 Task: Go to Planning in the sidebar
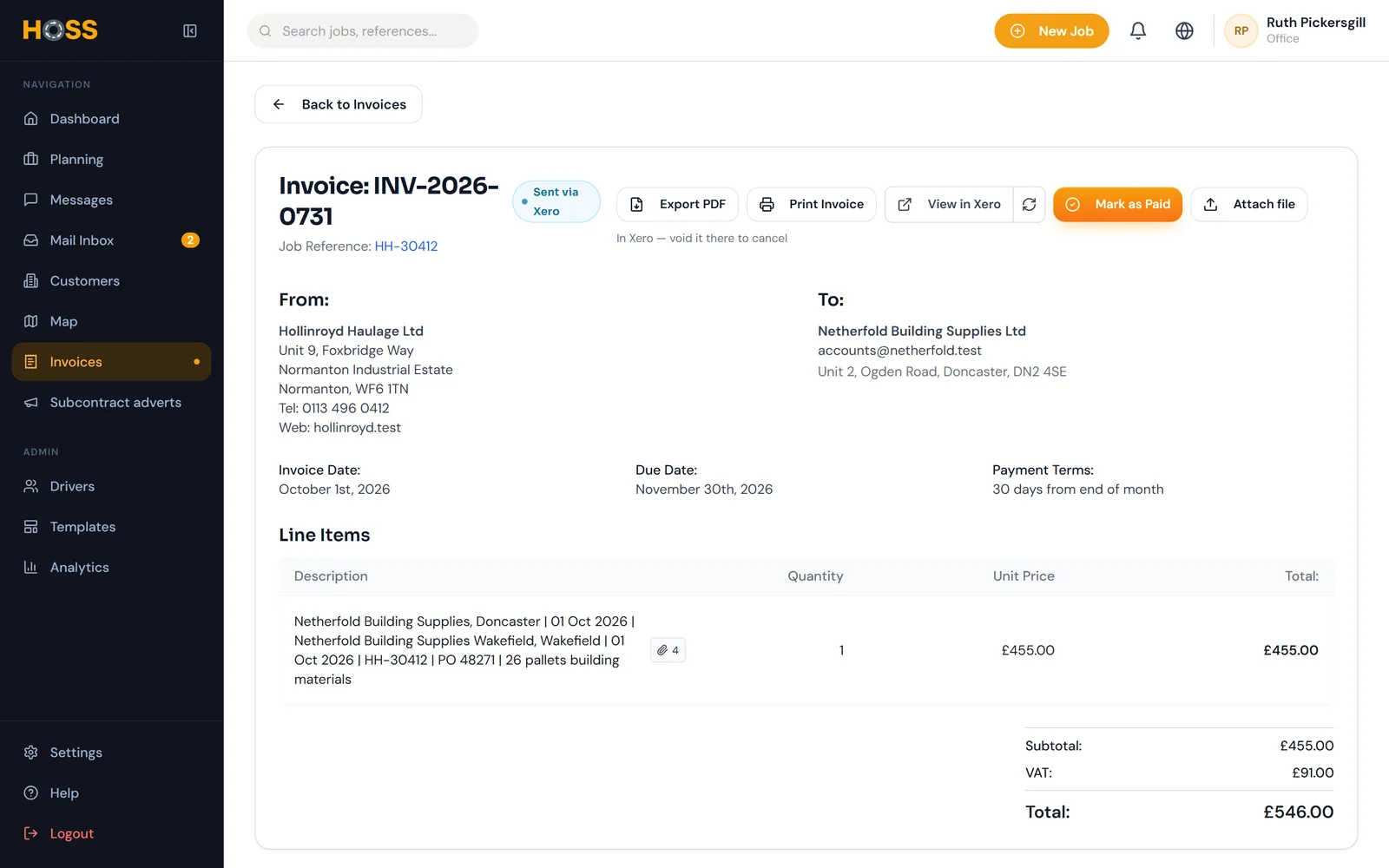111,160
